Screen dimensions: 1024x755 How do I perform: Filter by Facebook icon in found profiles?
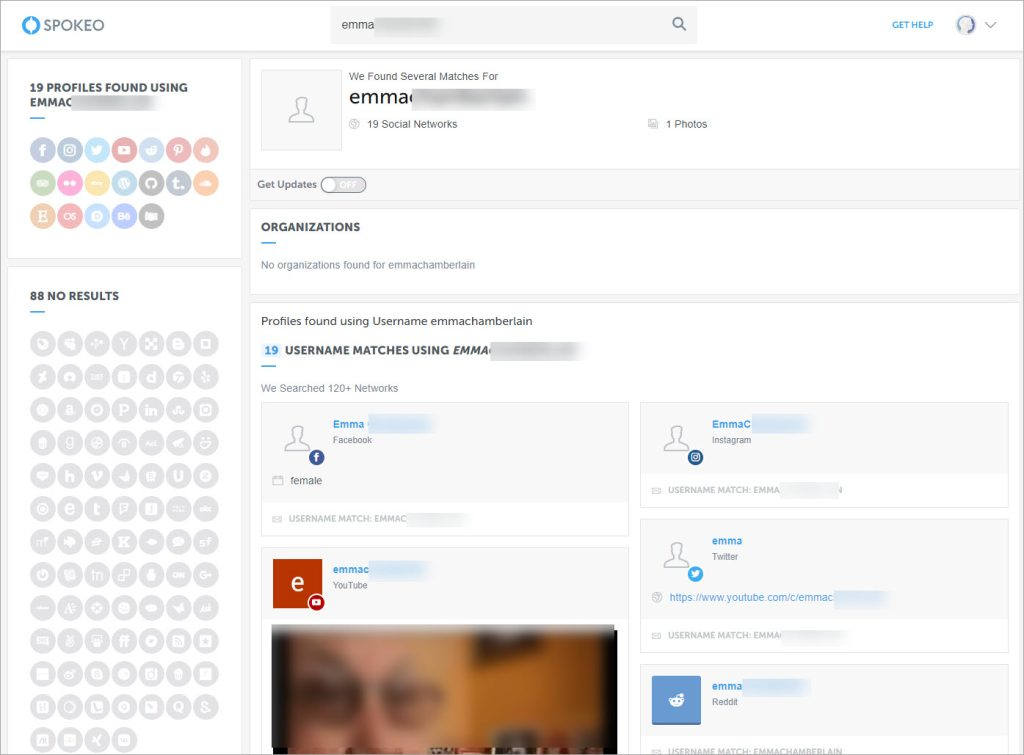coord(42,150)
